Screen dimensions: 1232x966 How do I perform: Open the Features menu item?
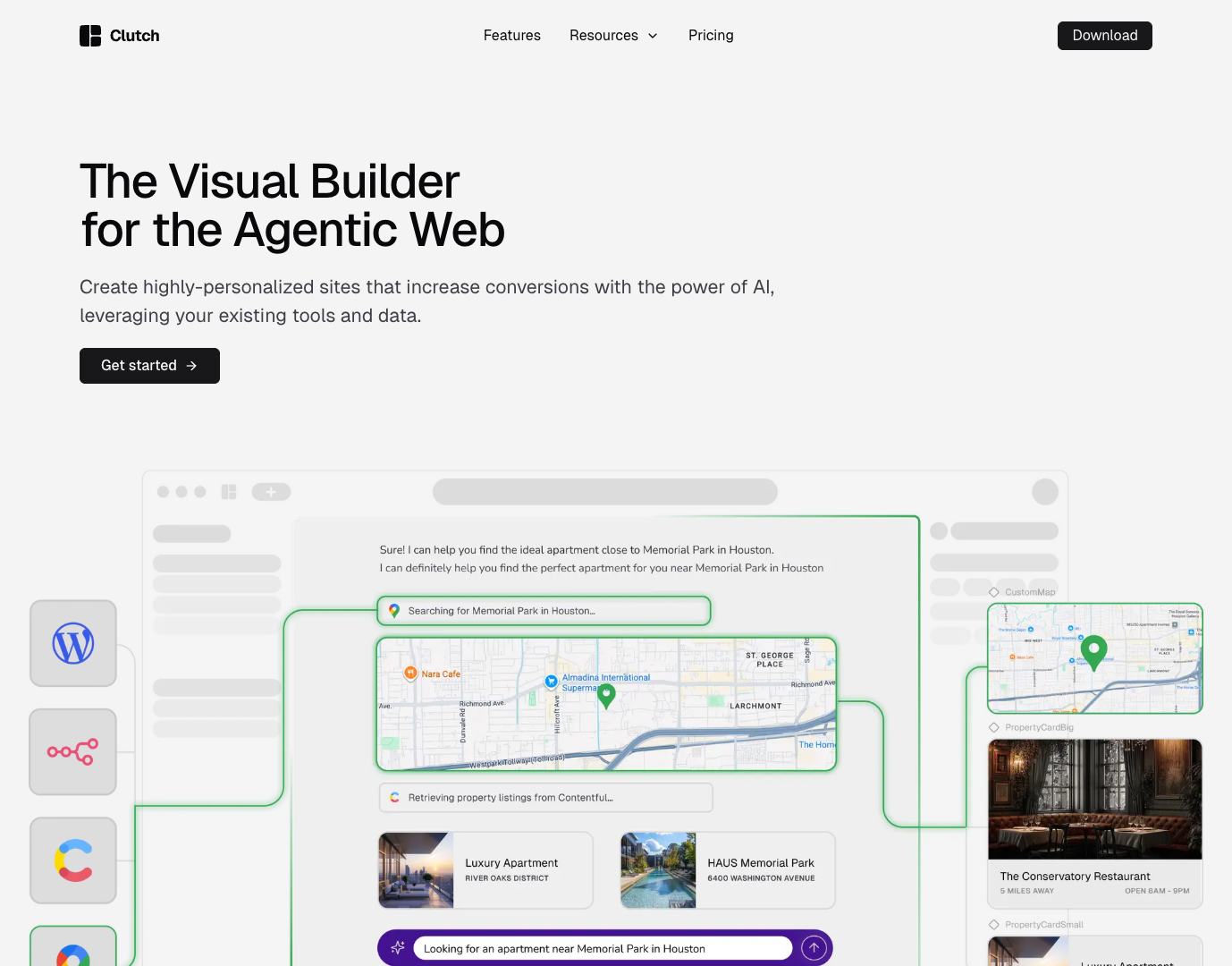coord(511,36)
